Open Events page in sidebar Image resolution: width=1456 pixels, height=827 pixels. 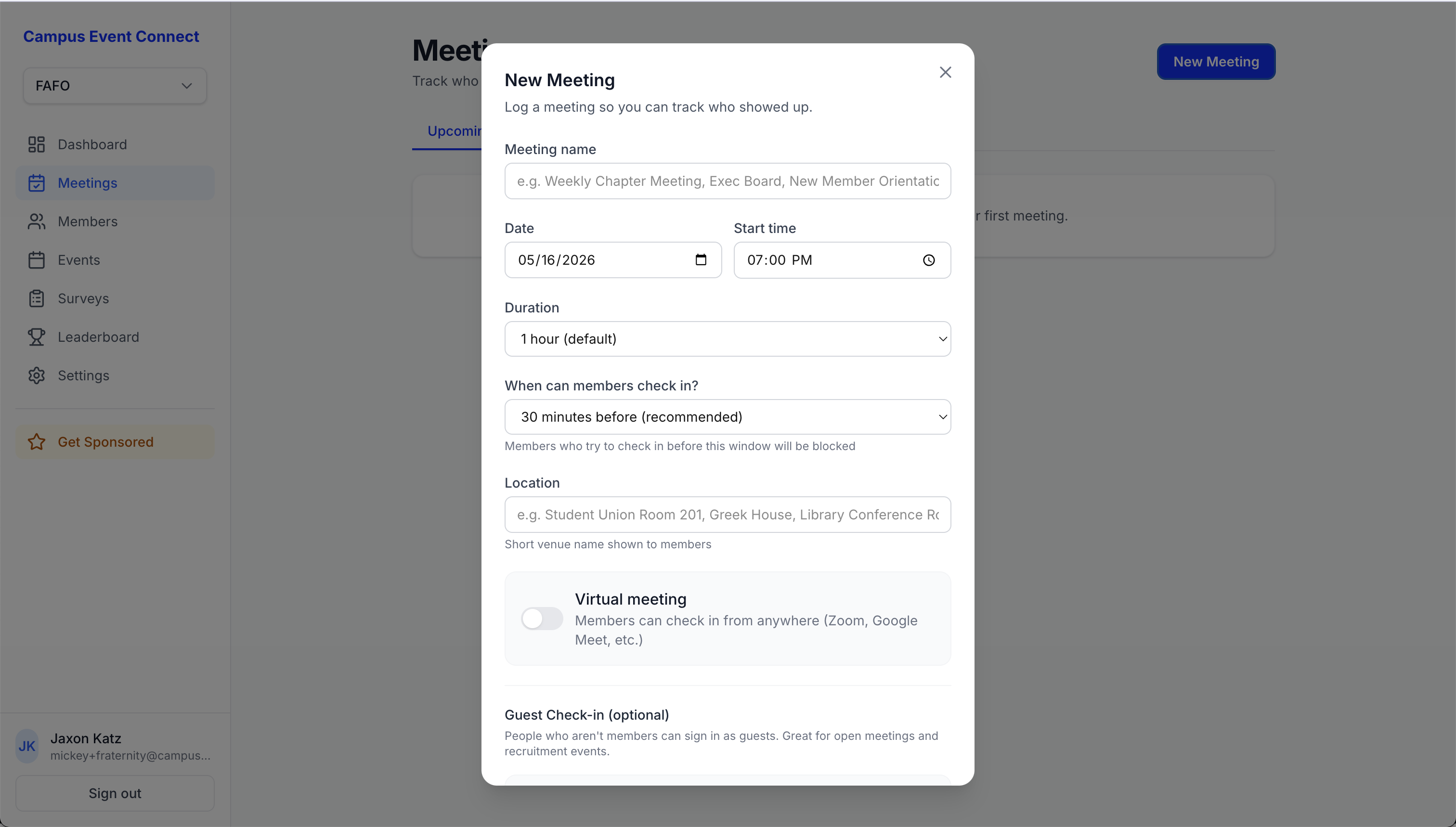point(115,260)
